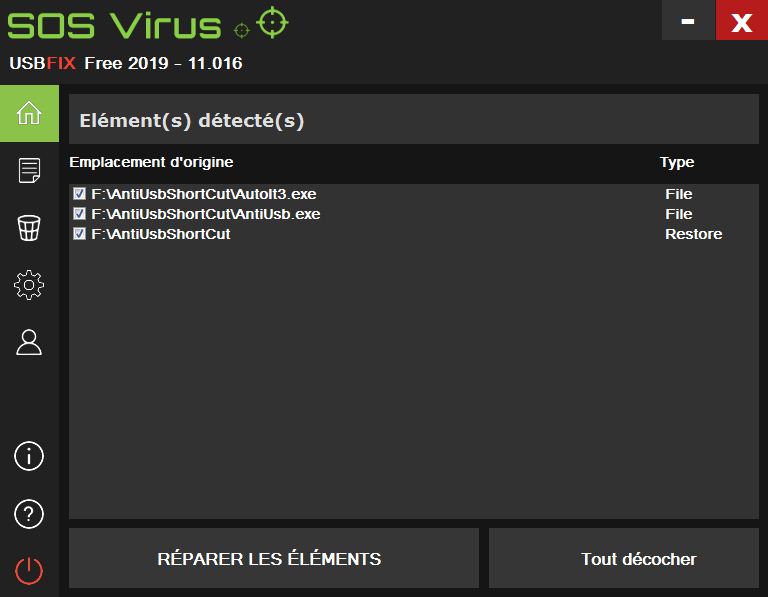Select the F:\AntiUsbShortCut\AntiUsb.exe row text
The height and width of the screenshot is (597, 768).
(206, 214)
